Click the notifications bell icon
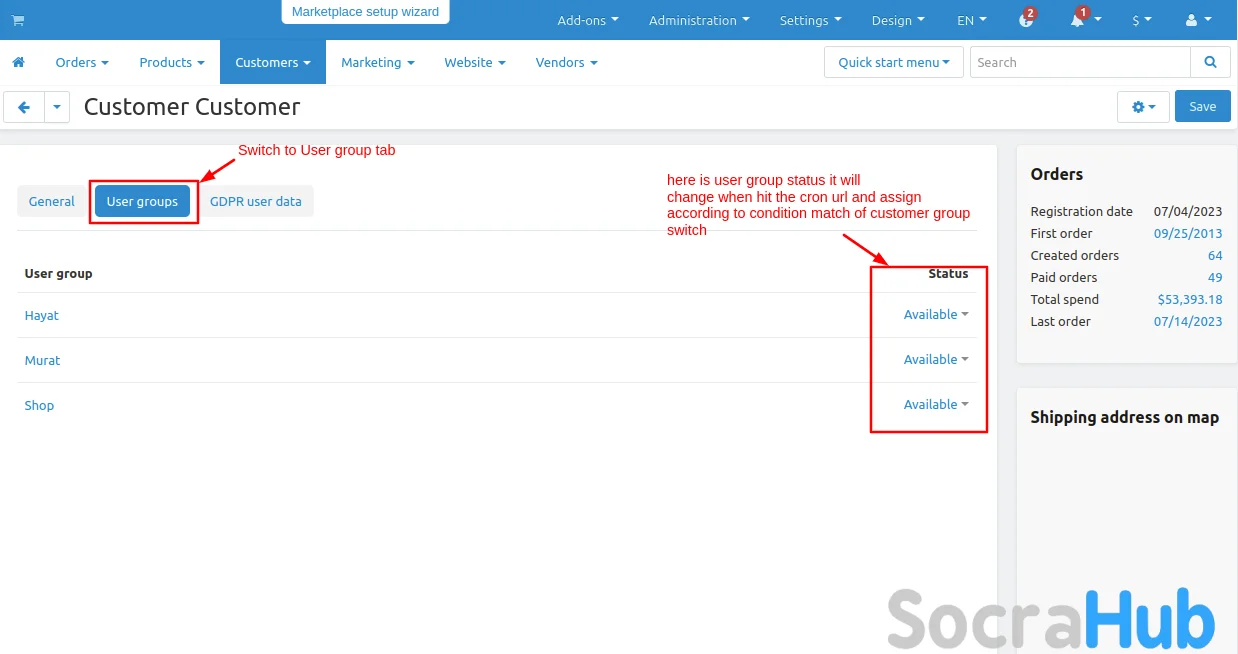Viewport: 1238px width, 654px height. (x=1078, y=20)
